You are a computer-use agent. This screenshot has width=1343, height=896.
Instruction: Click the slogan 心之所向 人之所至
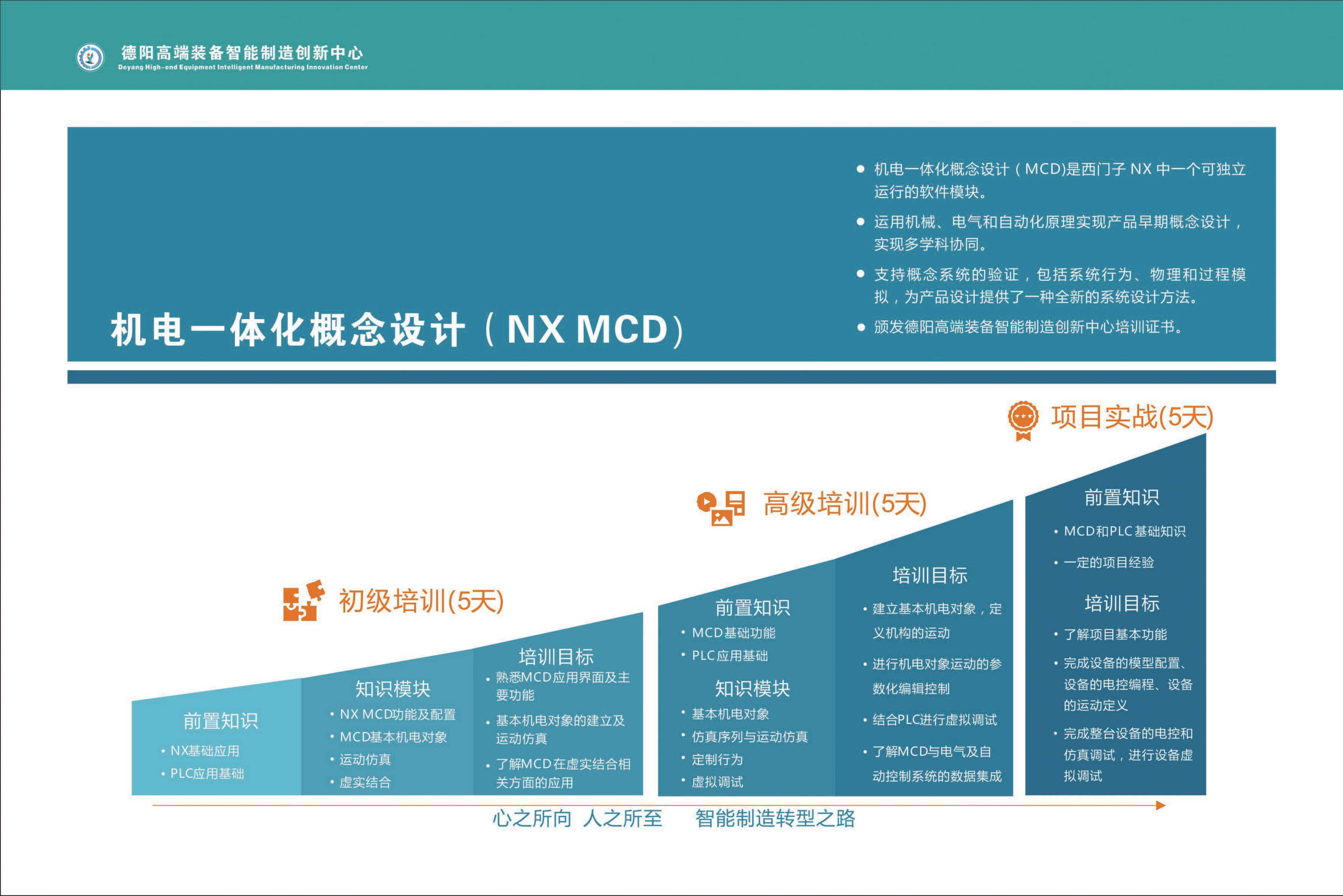coord(577,819)
